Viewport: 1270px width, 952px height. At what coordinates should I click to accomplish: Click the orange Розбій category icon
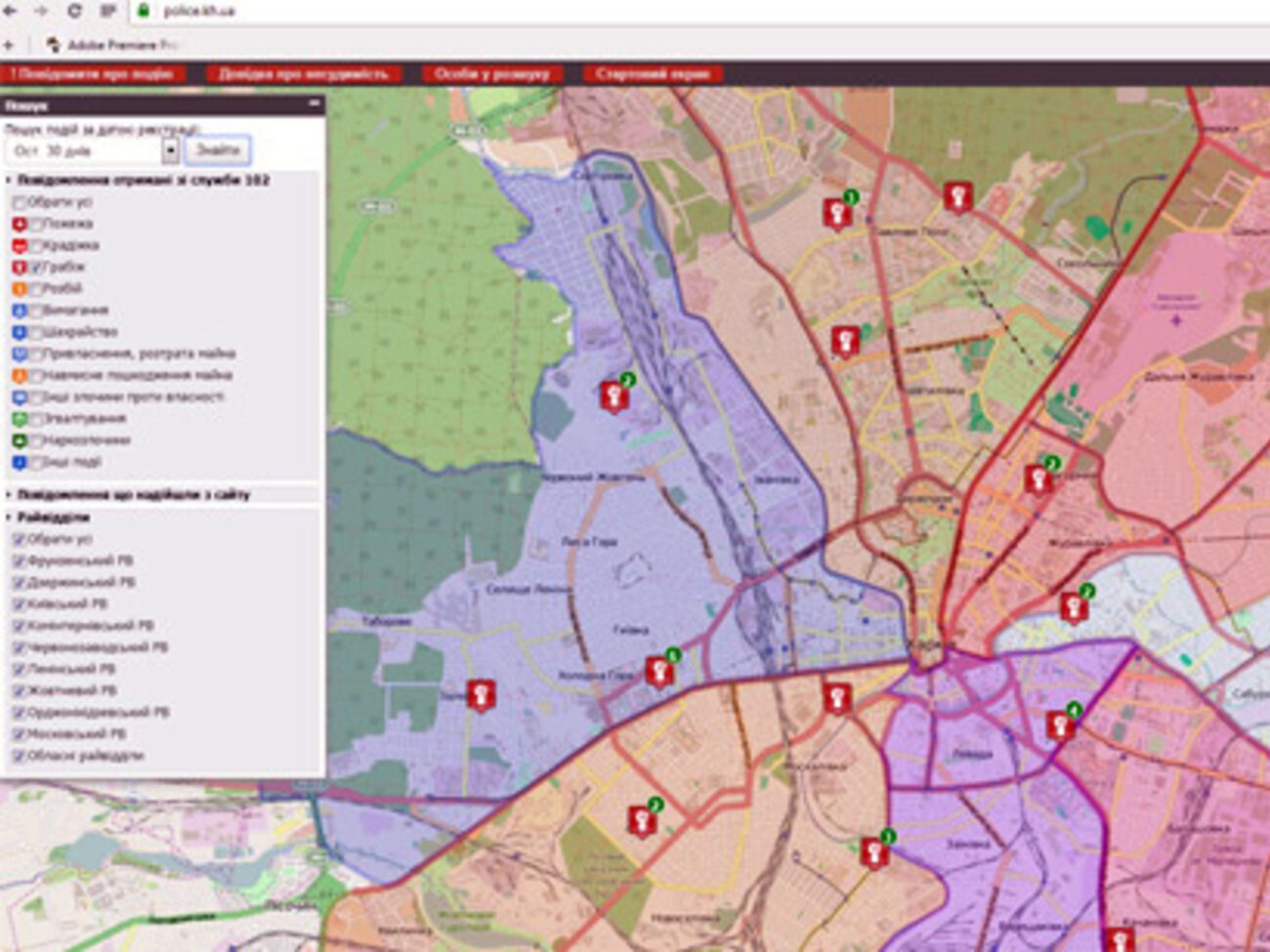click(x=19, y=289)
